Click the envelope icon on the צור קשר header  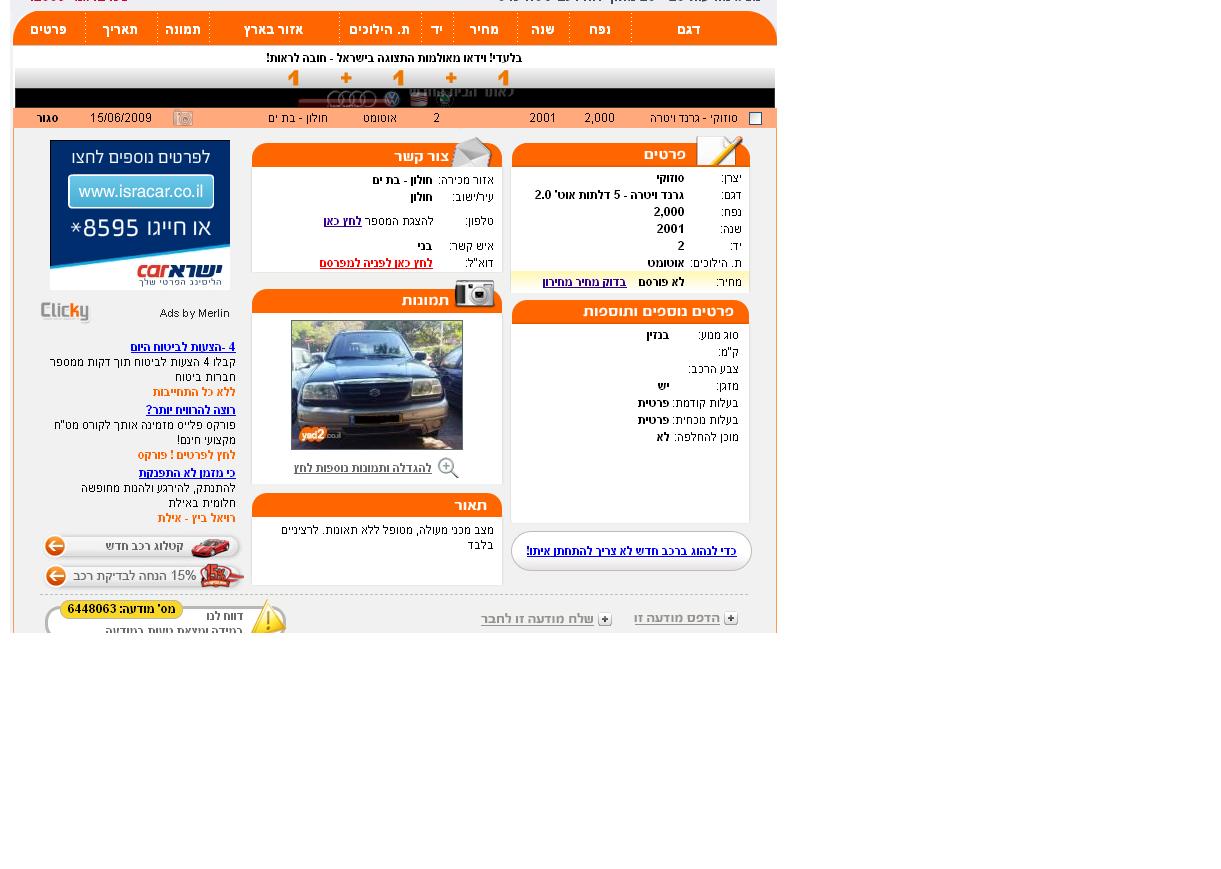[x=471, y=153]
